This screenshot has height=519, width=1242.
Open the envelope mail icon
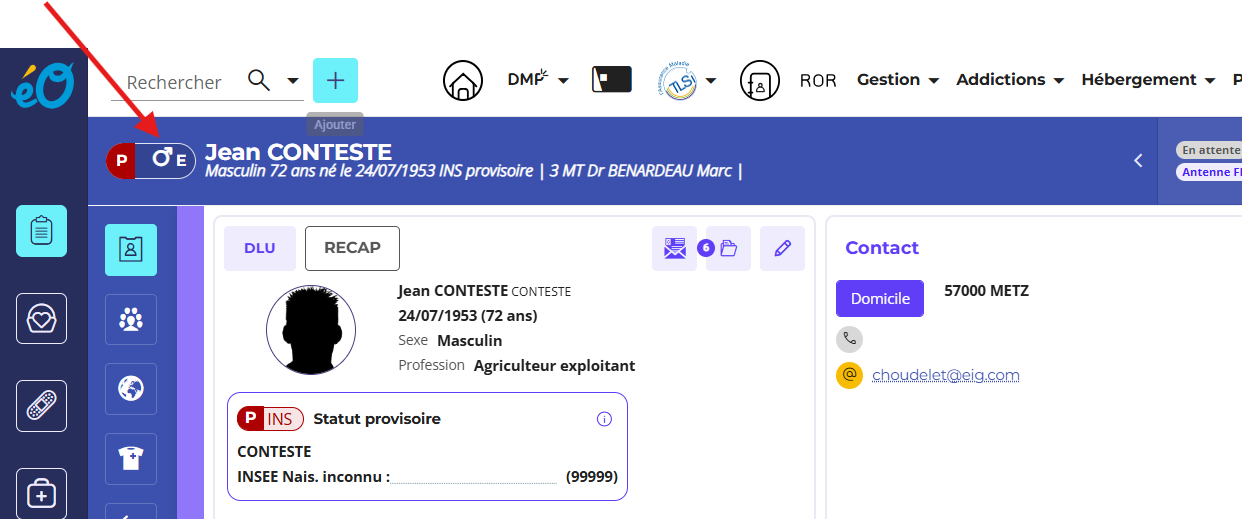pos(674,248)
